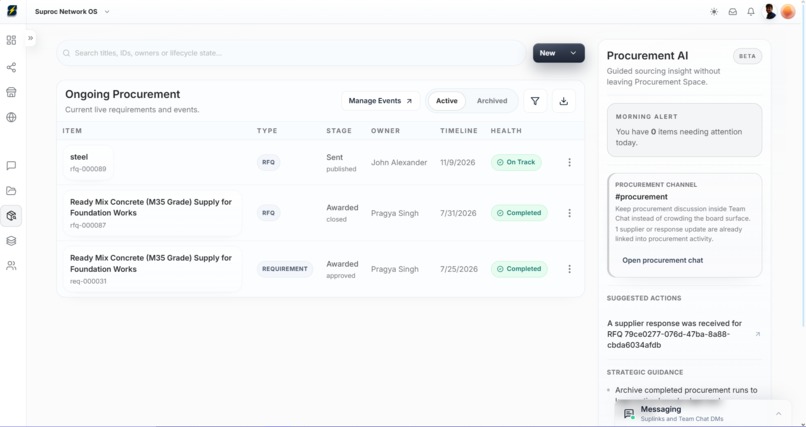806x427 pixels.
Task: Open the inbox tray icon
Action: 732,12
